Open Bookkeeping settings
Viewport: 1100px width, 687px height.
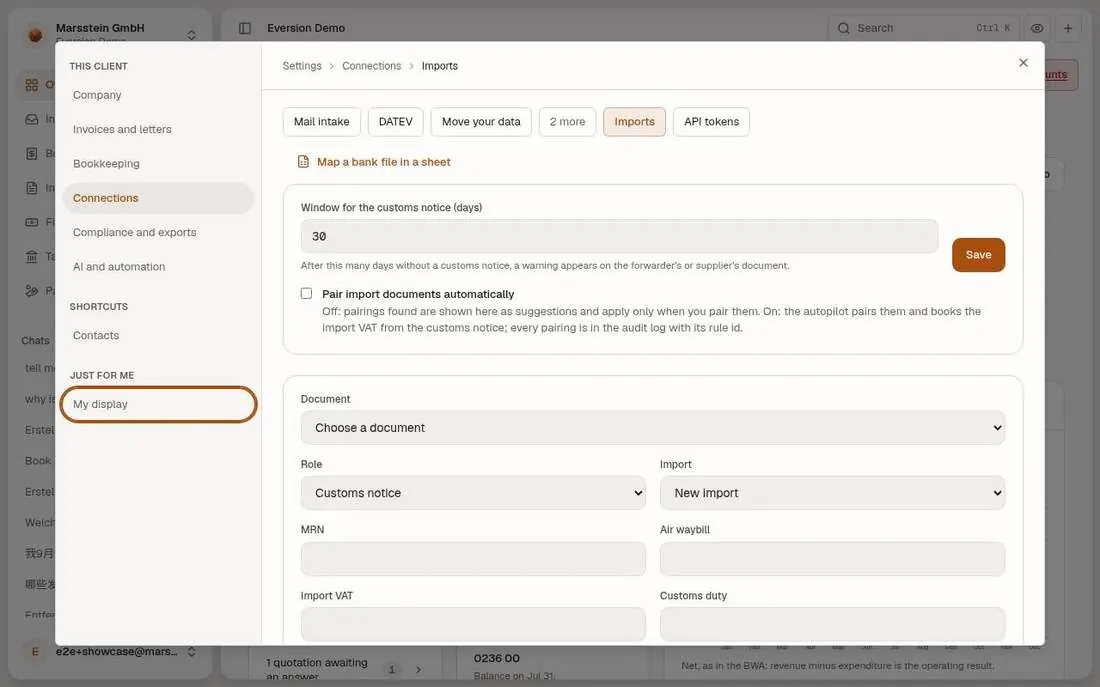[158, 164]
